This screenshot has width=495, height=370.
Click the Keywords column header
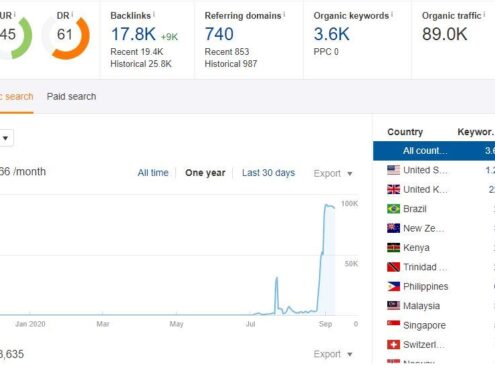tap(476, 132)
